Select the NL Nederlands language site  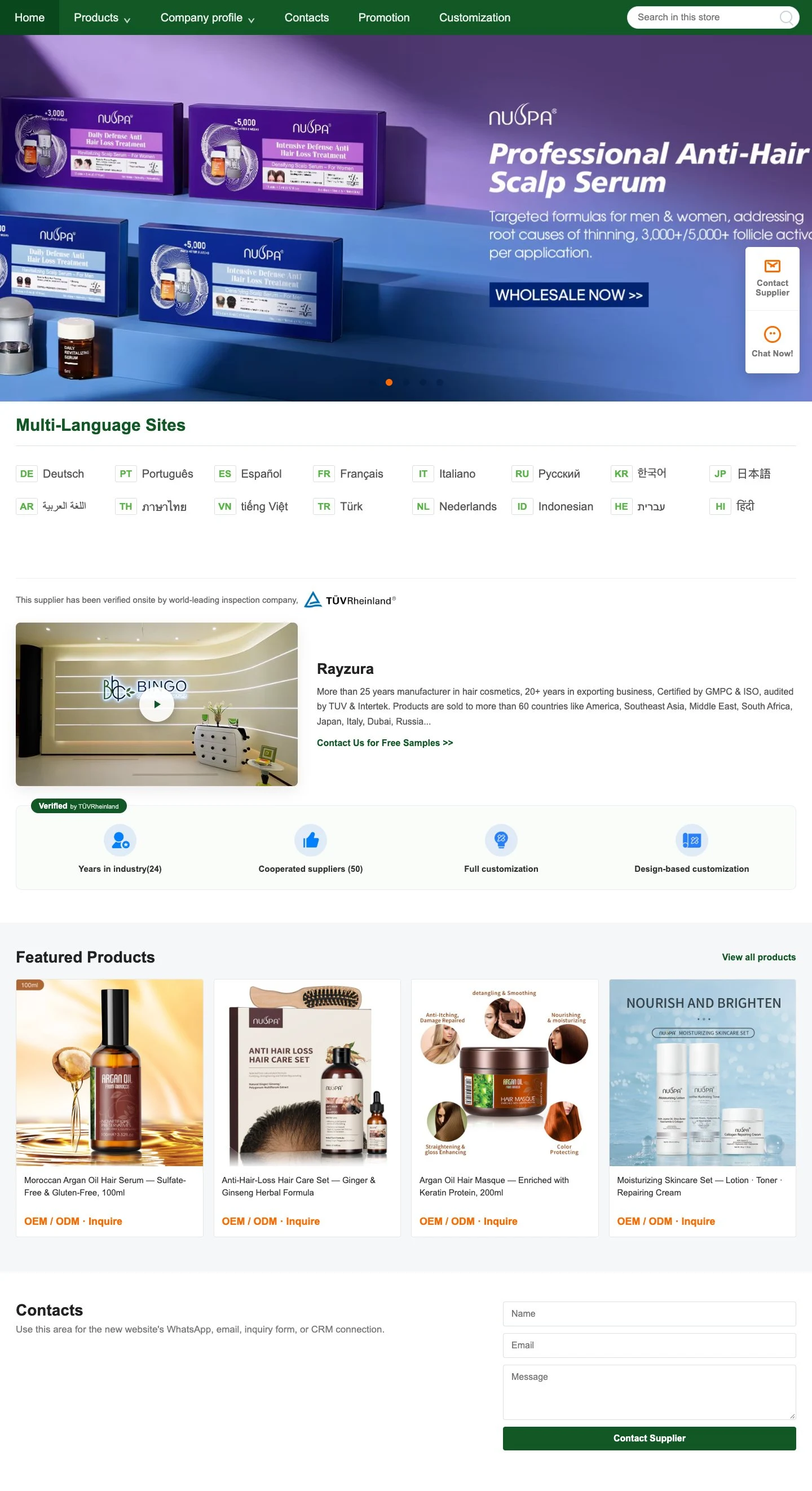click(x=454, y=506)
